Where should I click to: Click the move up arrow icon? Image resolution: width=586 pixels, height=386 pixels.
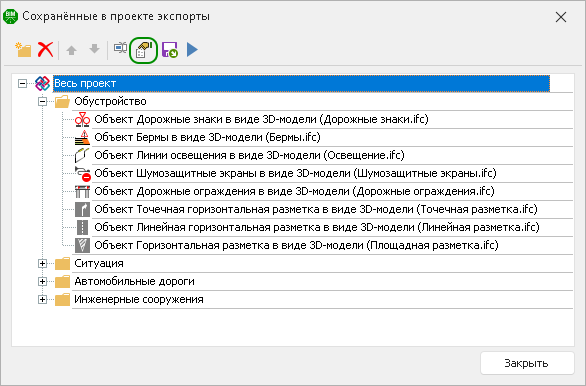[71, 50]
